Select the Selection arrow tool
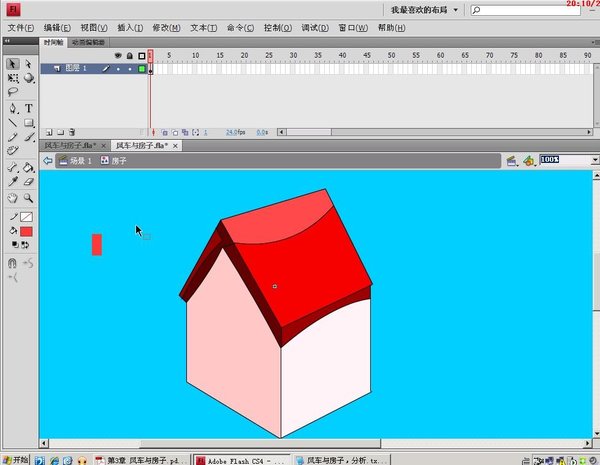 point(12,64)
